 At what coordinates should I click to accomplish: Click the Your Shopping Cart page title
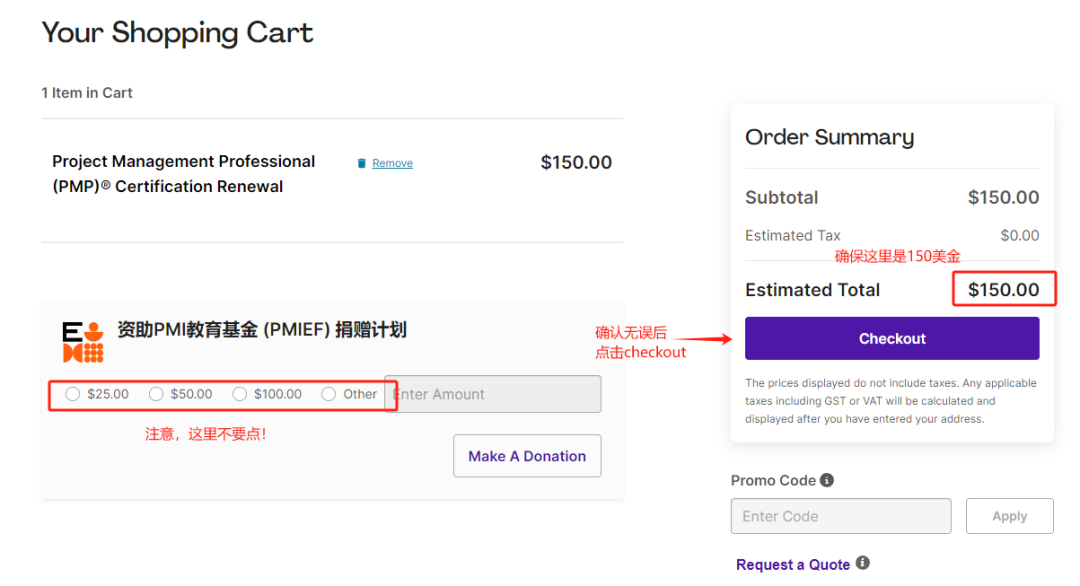(x=177, y=32)
